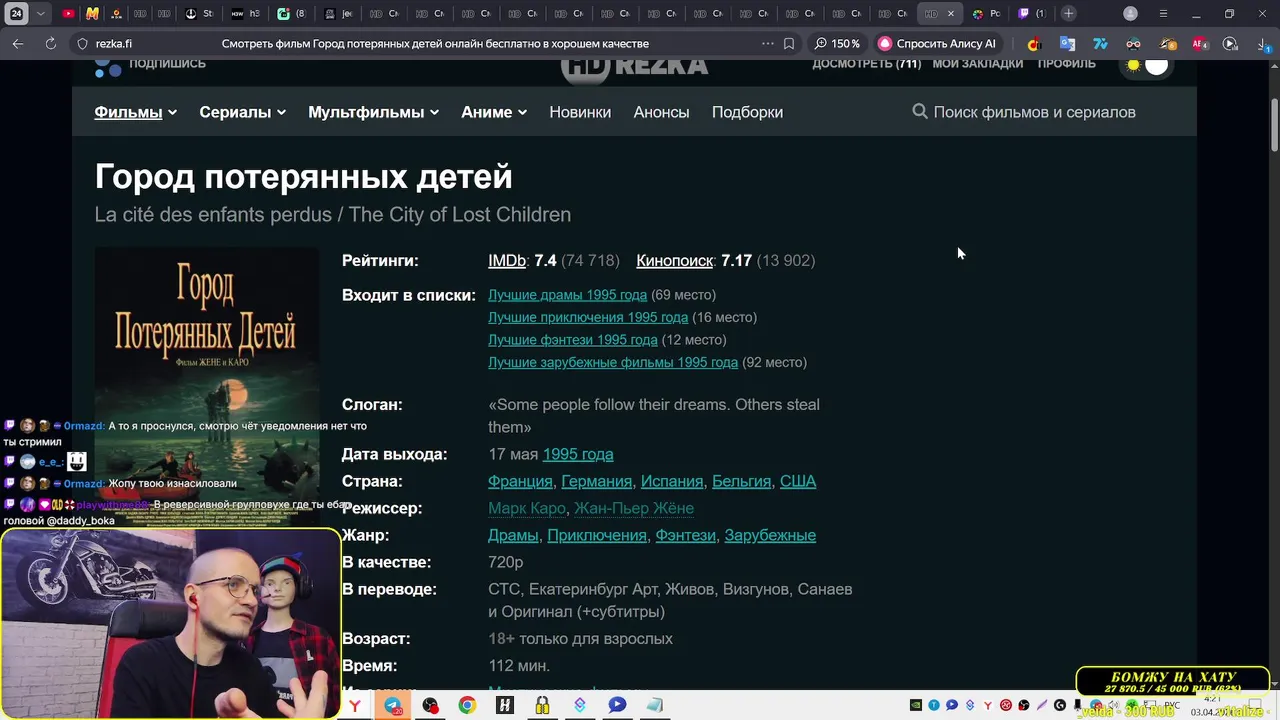Open Лучшие приключения 1995 года list
Image resolution: width=1280 pixels, height=720 pixels.
[x=588, y=317]
